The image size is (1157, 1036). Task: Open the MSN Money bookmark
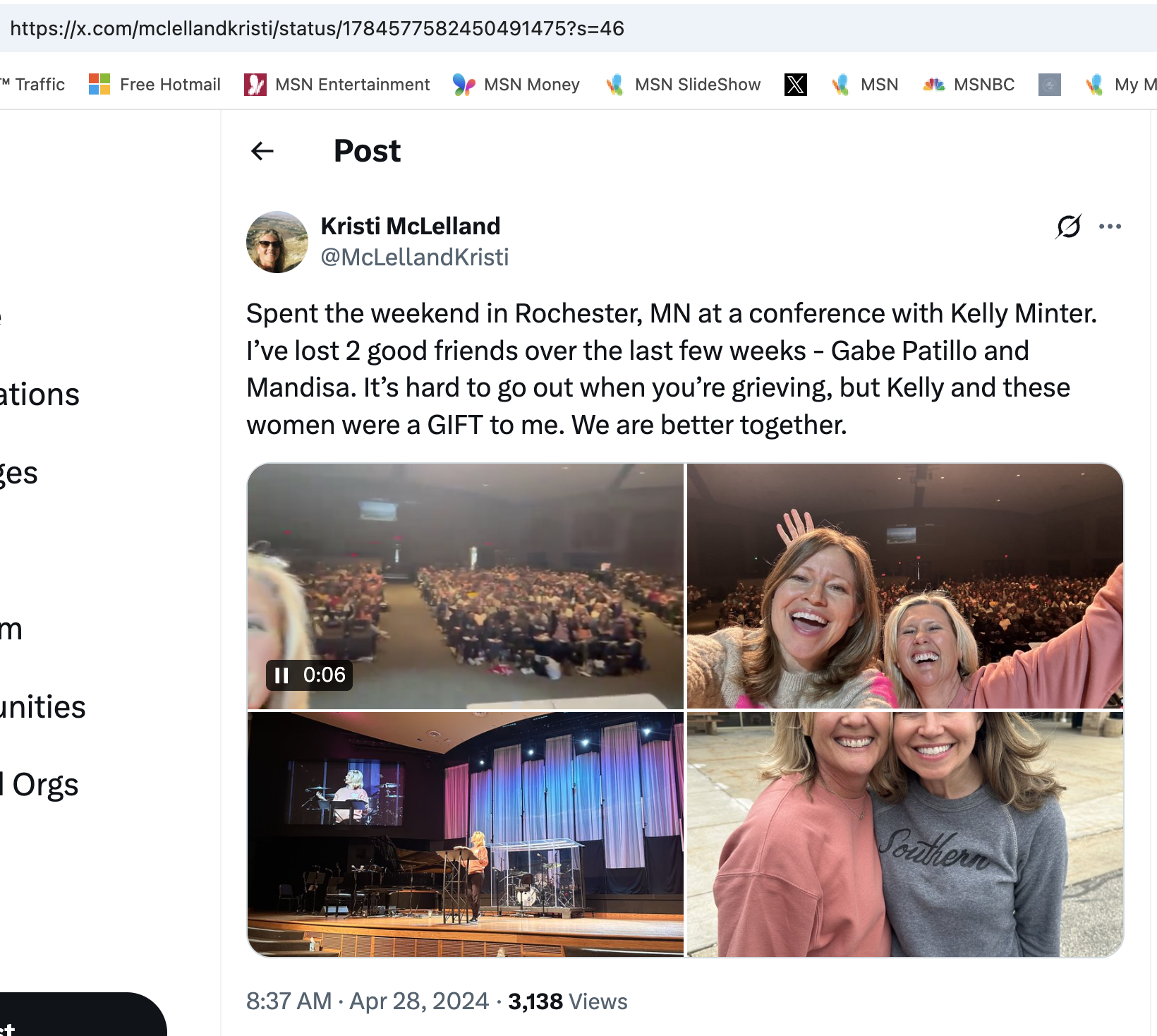click(516, 85)
